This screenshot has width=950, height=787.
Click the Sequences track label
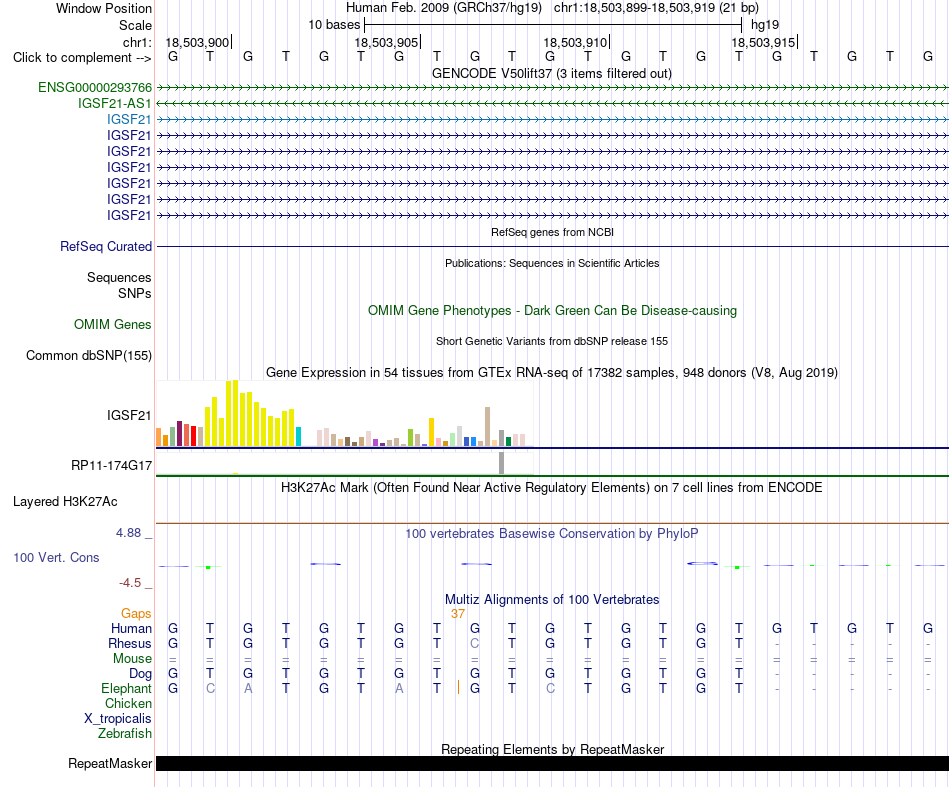click(119, 277)
